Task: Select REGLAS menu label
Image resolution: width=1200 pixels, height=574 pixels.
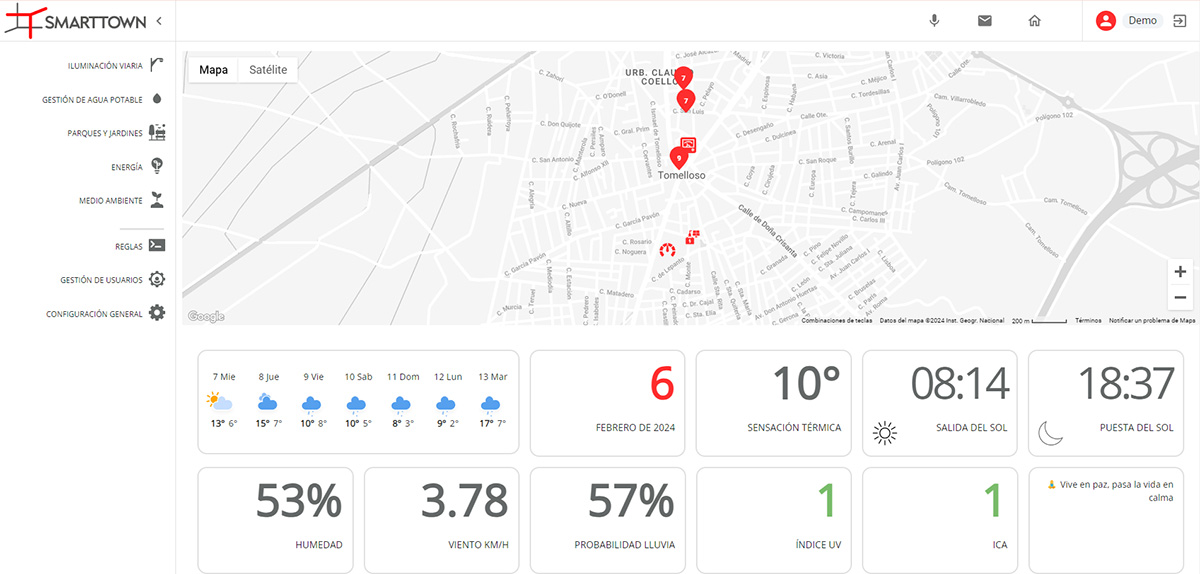Action: [129, 247]
